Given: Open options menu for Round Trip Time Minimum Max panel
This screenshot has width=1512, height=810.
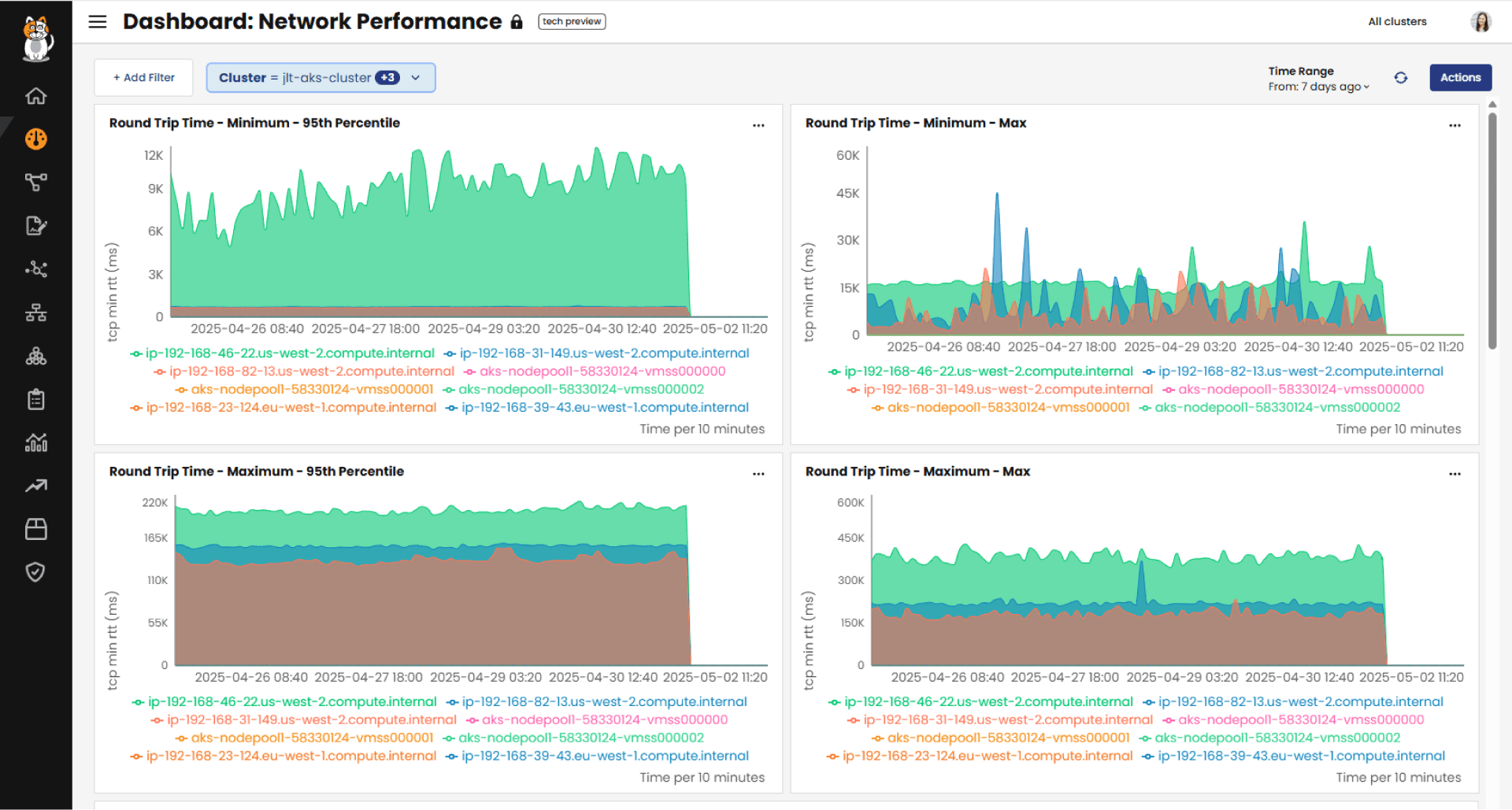Looking at the screenshot, I should pos(1455,125).
